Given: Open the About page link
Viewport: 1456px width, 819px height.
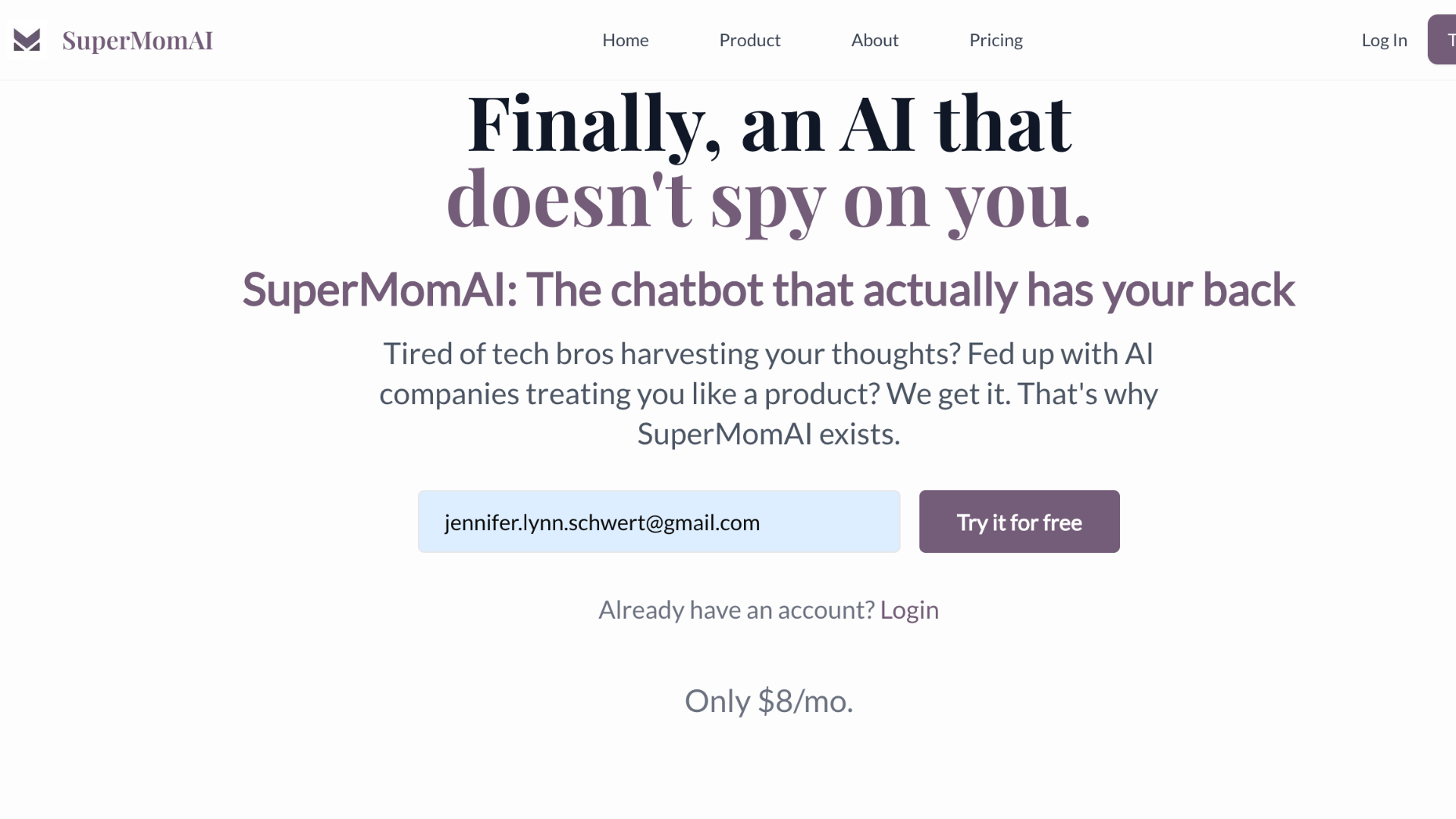Looking at the screenshot, I should pyautogui.click(x=874, y=40).
